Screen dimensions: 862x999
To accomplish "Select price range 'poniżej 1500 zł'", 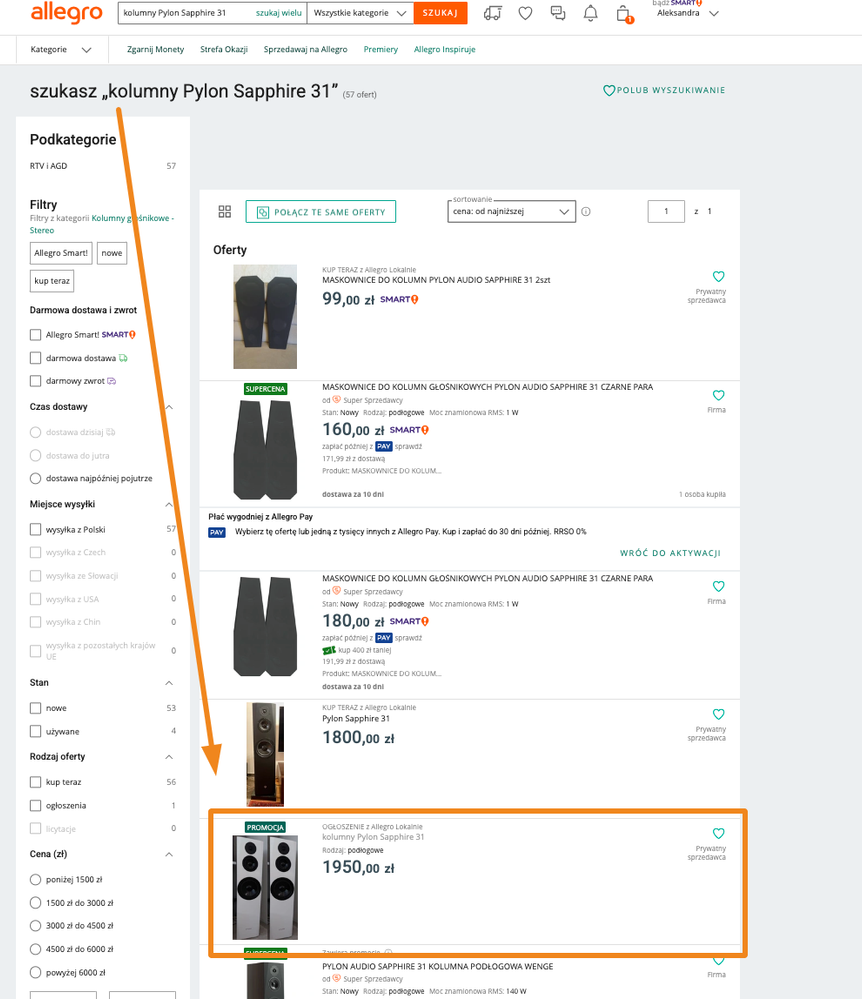I will 36,880.
